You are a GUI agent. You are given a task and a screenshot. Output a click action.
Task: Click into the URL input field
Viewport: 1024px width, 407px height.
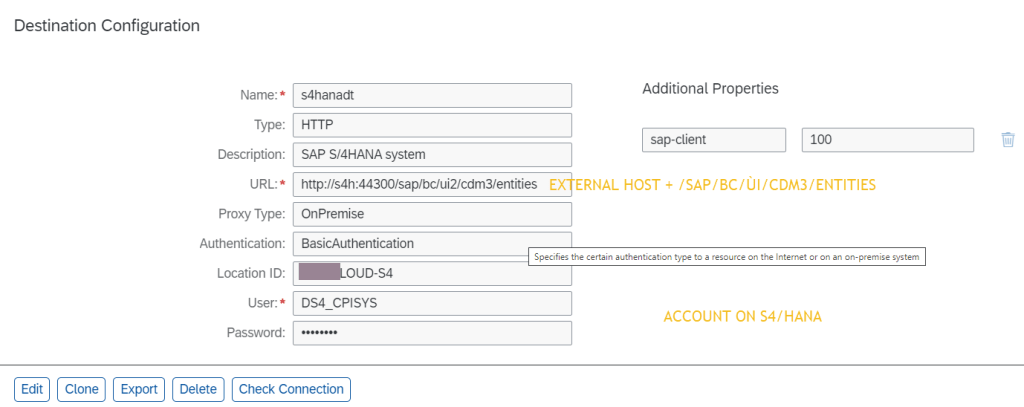pyautogui.click(x=418, y=184)
